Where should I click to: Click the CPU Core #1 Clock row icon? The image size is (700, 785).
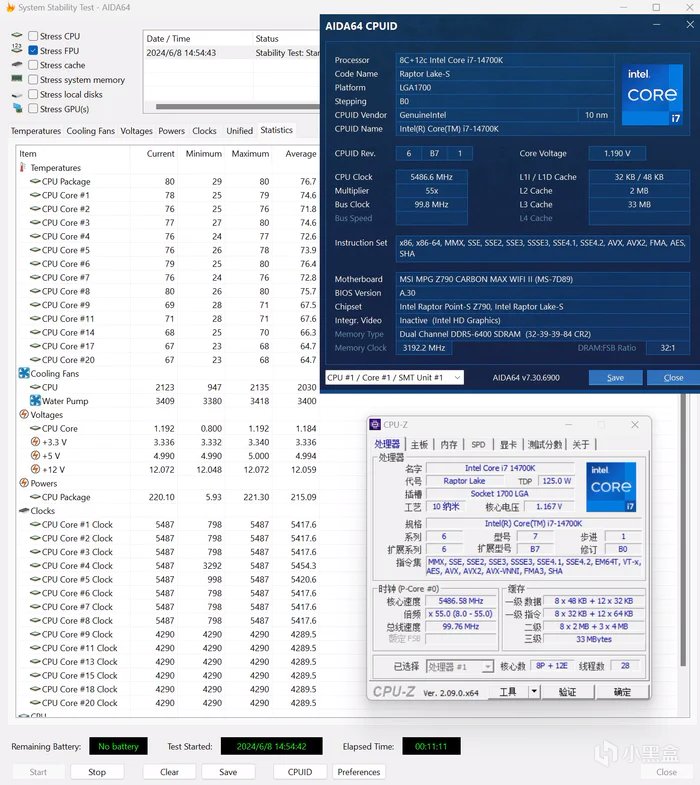(x=35, y=524)
